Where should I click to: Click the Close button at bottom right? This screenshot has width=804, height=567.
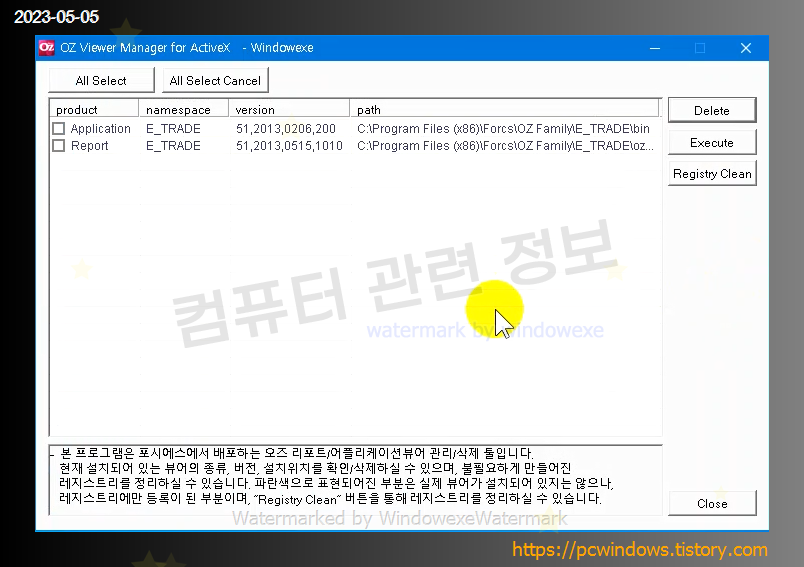coord(712,503)
